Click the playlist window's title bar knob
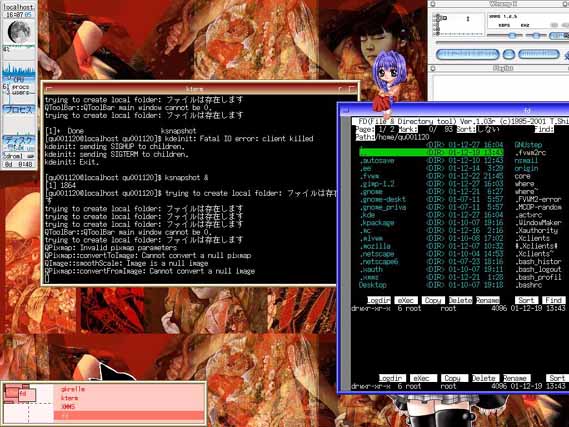 (433, 68)
